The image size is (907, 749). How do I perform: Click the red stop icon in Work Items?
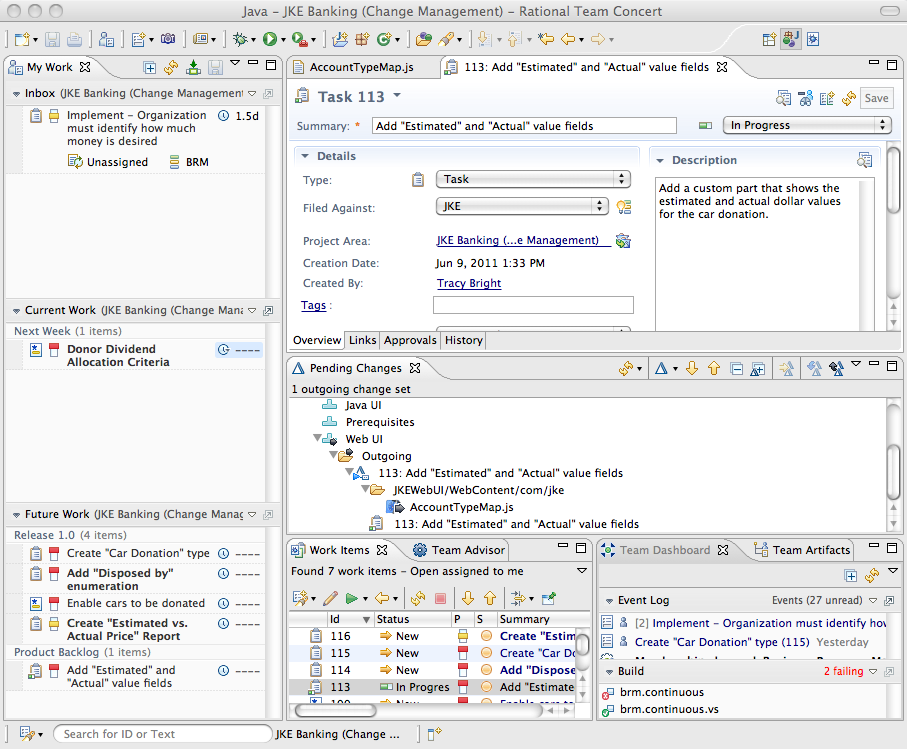click(440, 598)
